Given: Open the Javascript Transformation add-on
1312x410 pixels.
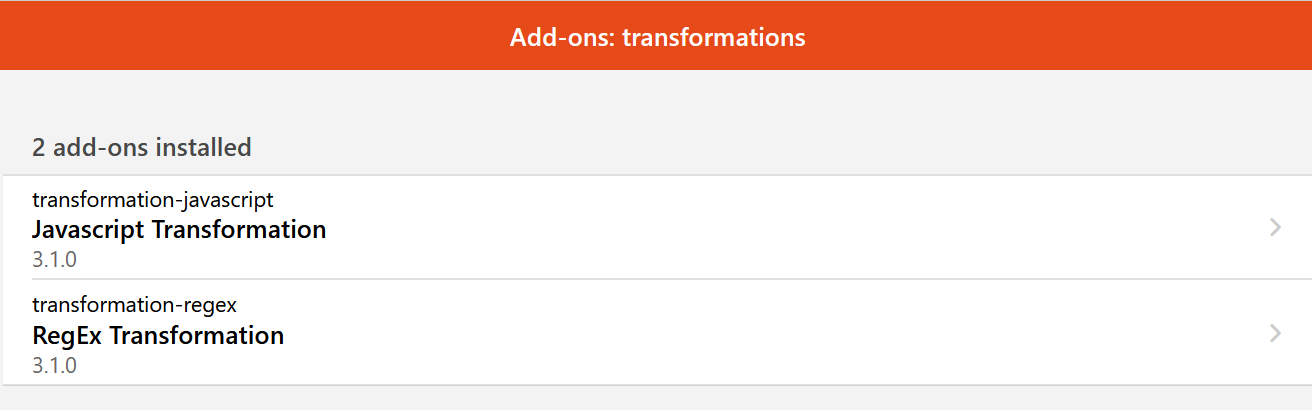Looking at the screenshot, I should (179, 230).
